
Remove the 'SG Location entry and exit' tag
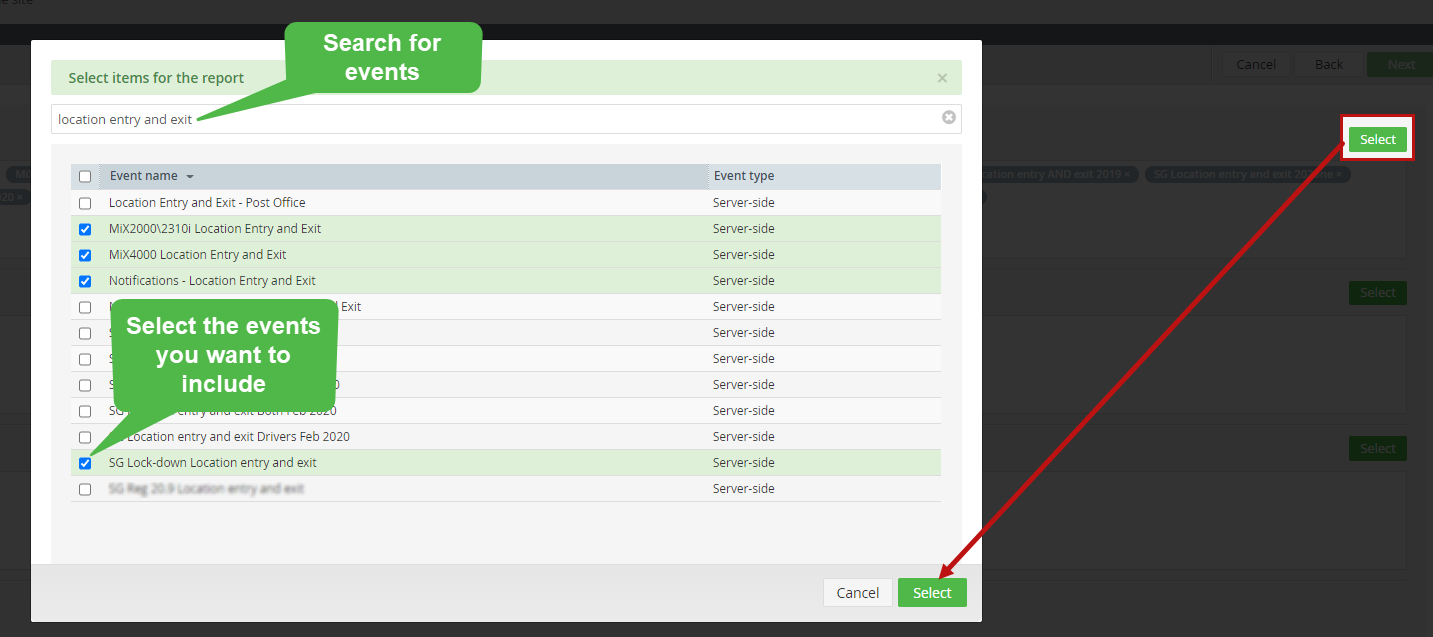tap(1340, 174)
